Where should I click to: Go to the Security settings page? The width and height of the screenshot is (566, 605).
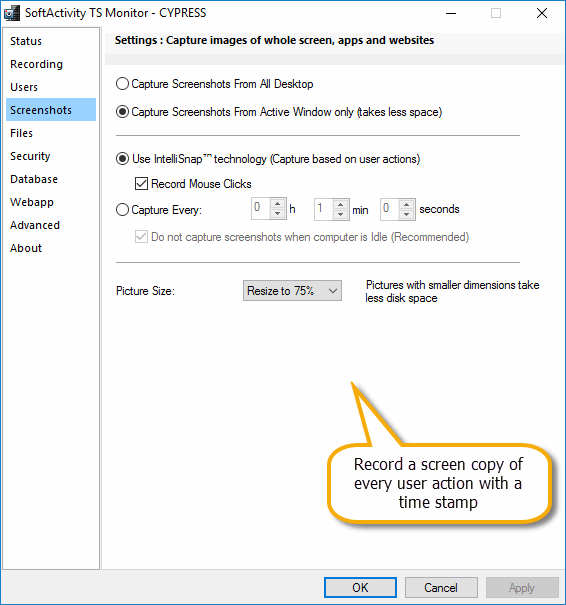(30, 156)
